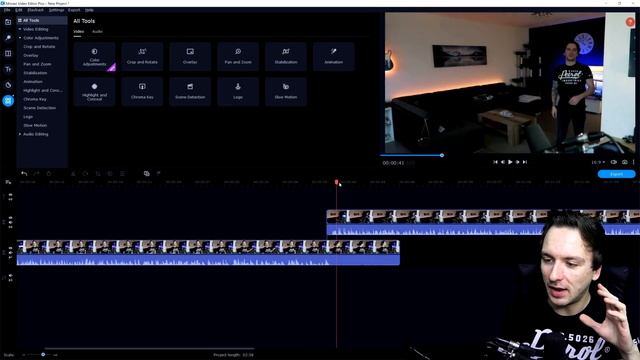Mute the main video track audio

10,253
